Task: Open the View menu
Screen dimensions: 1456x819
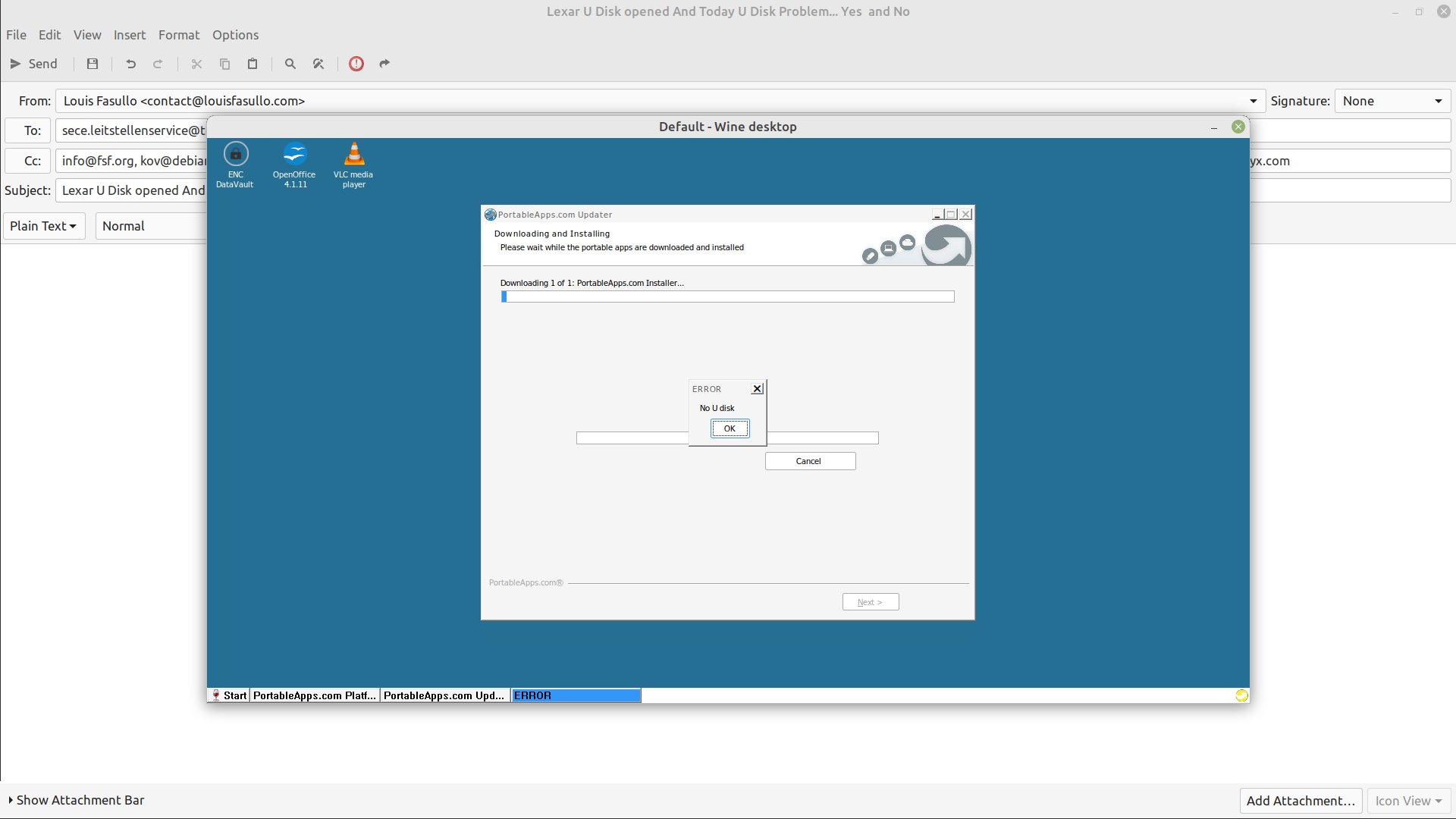Action: tap(87, 35)
